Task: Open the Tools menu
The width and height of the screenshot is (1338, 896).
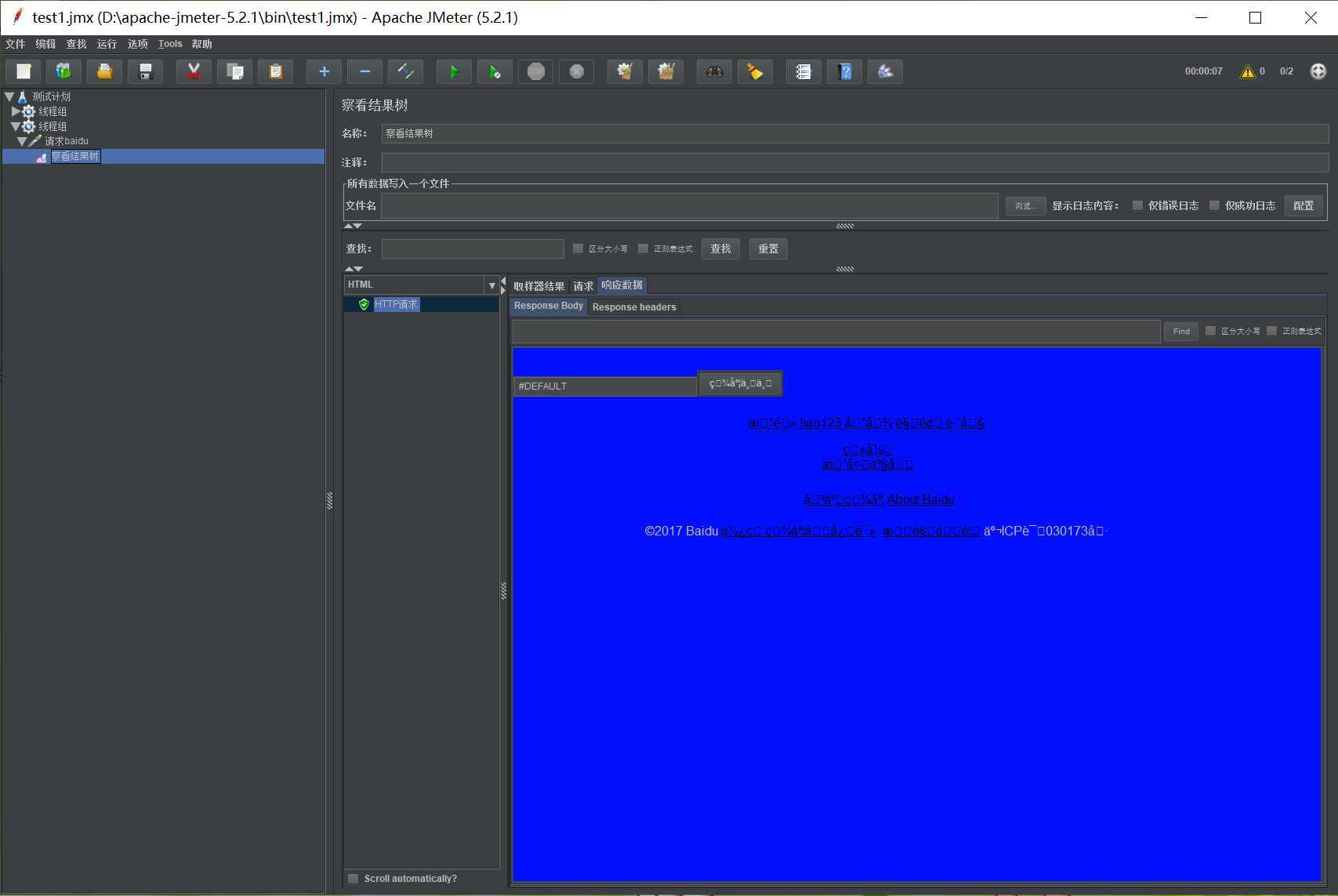Action: [x=170, y=44]
